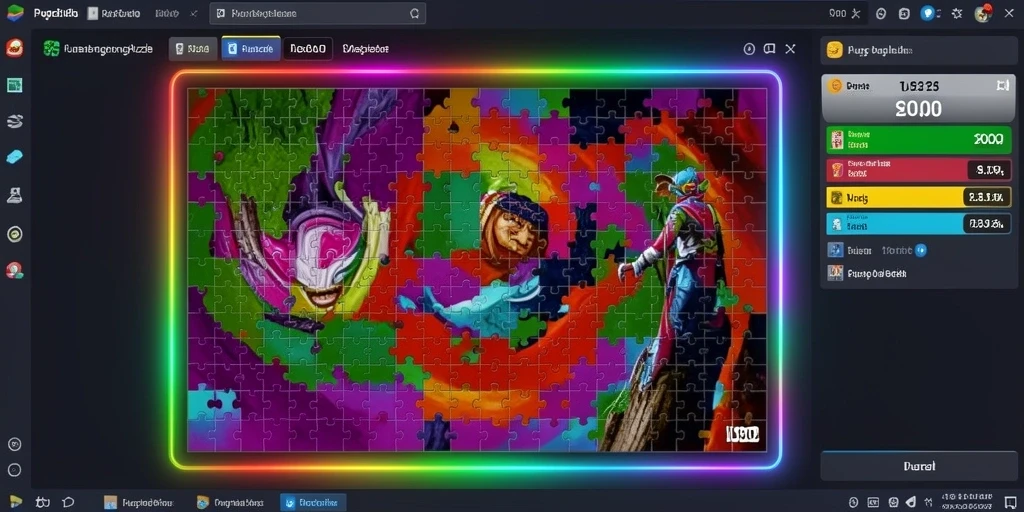Click the wide dark button at panel bottom

[x=919, y=466]
